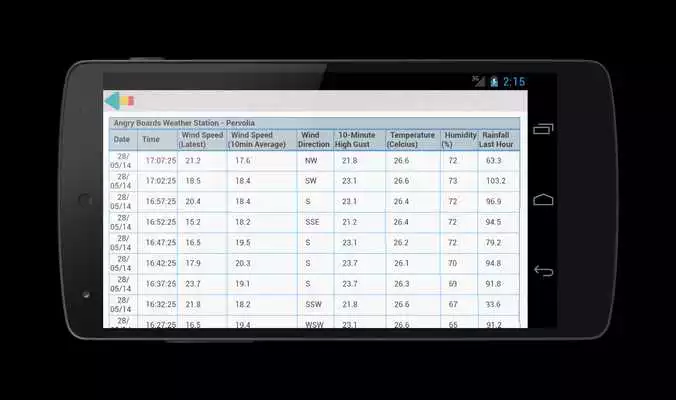Click humidity value 70

coord(453,263)
